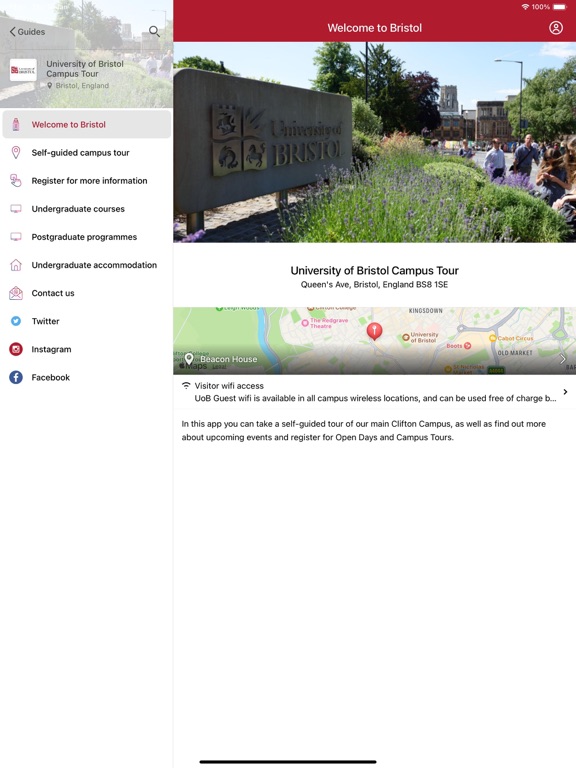576x768 pixels.
Task: Click the Instagram camera icon
Action: tap(16, 349)
